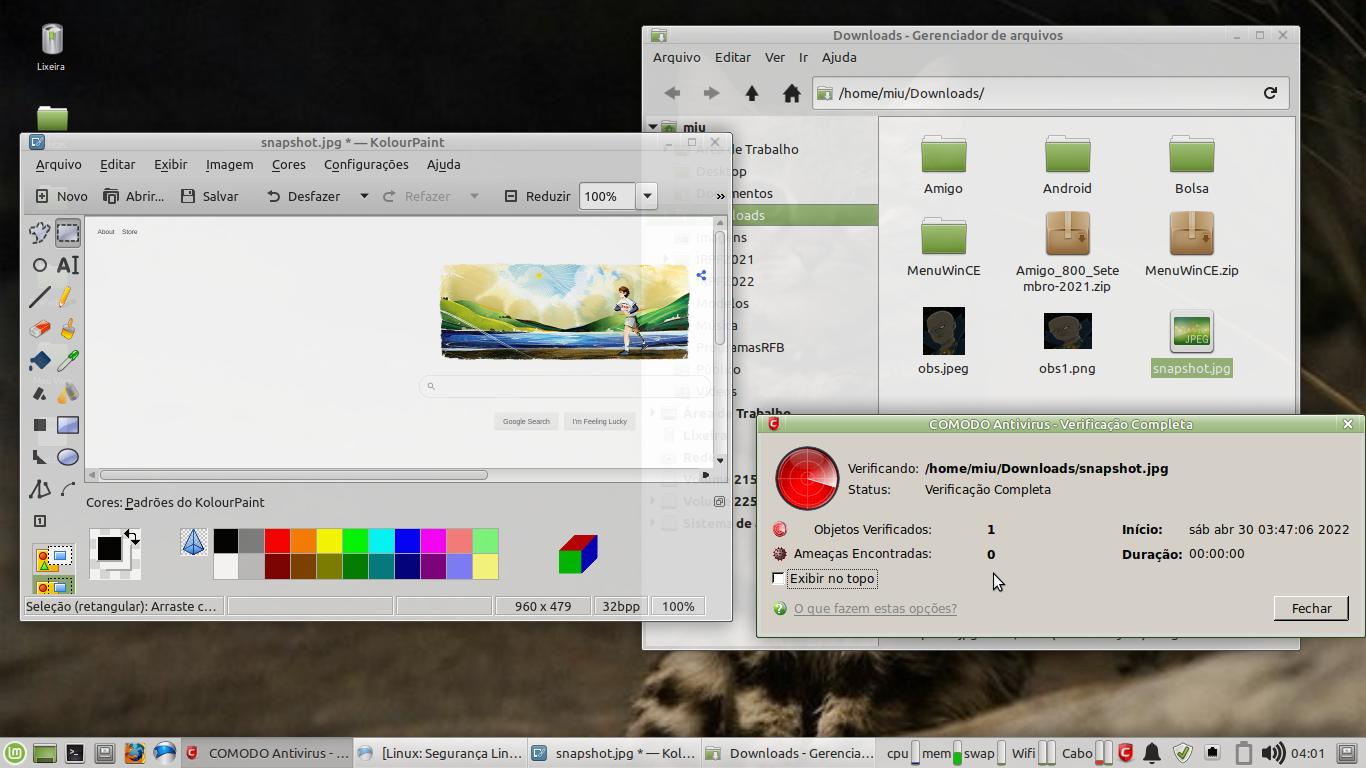1366x768 pixels.
Task: Pick the red color swatch
Action: point(277,541)
